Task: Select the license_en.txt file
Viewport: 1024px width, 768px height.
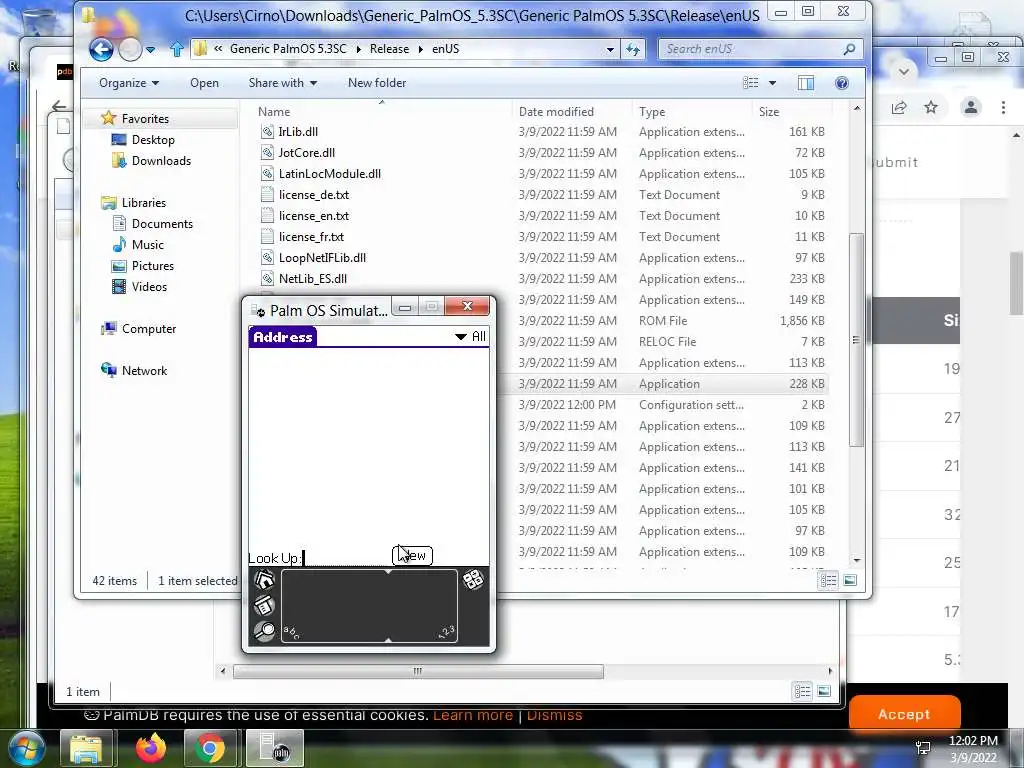Action: pos(313,216)
